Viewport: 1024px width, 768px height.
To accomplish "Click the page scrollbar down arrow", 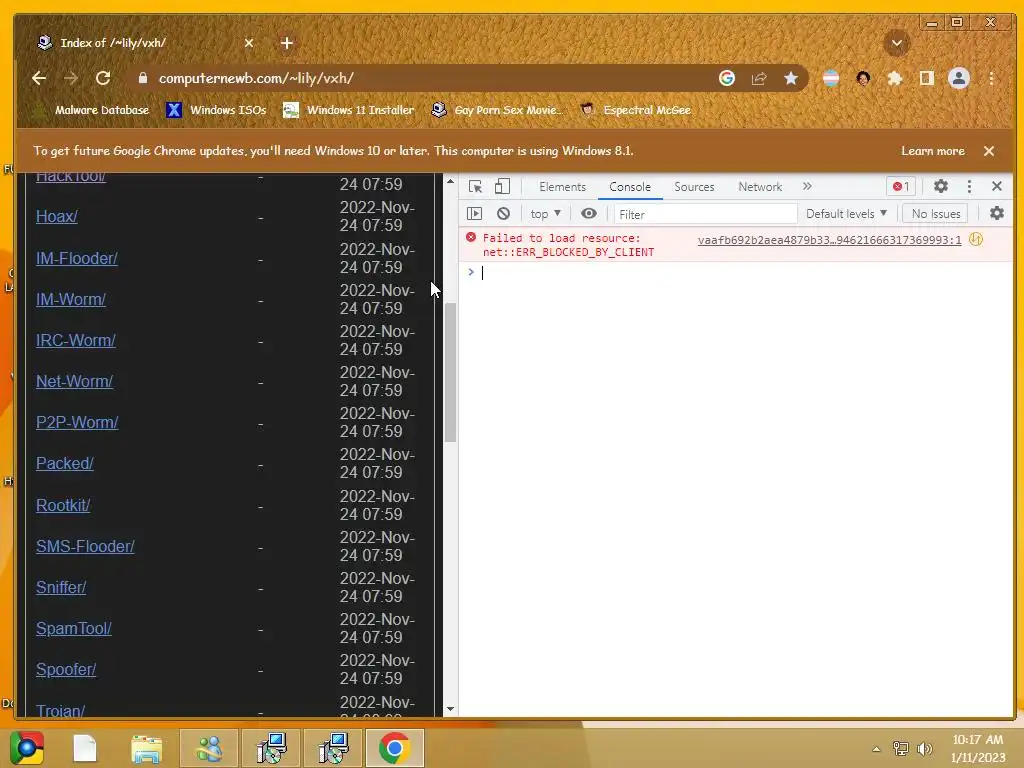I will (450, 709).
